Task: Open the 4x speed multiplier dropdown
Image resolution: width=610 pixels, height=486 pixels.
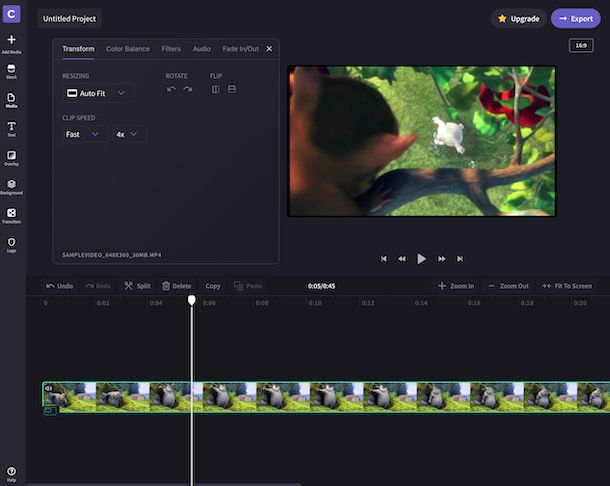Action: pos(129,134)
